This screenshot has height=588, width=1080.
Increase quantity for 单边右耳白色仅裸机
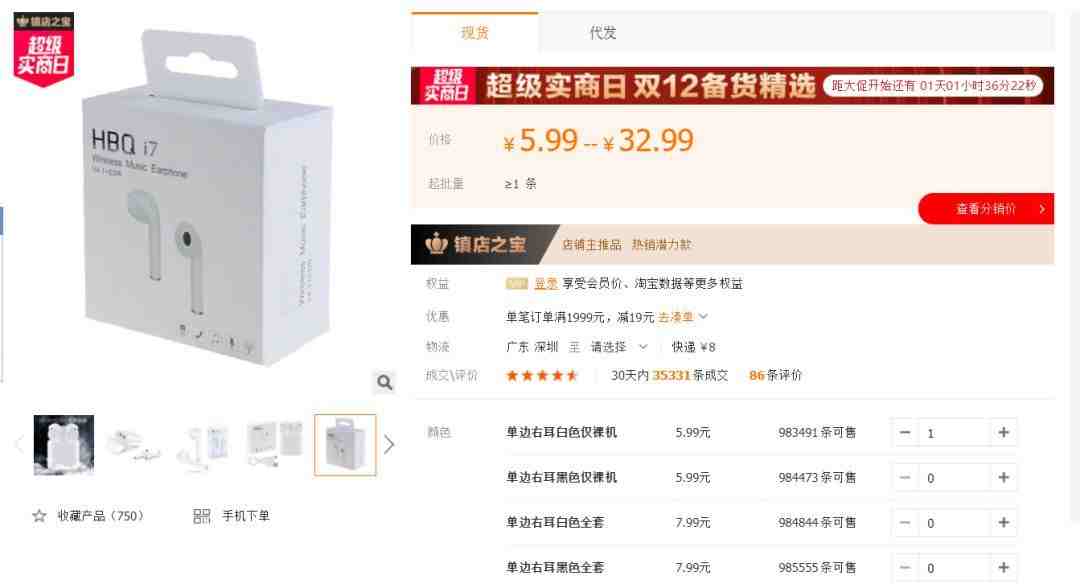coord(1004,432)
